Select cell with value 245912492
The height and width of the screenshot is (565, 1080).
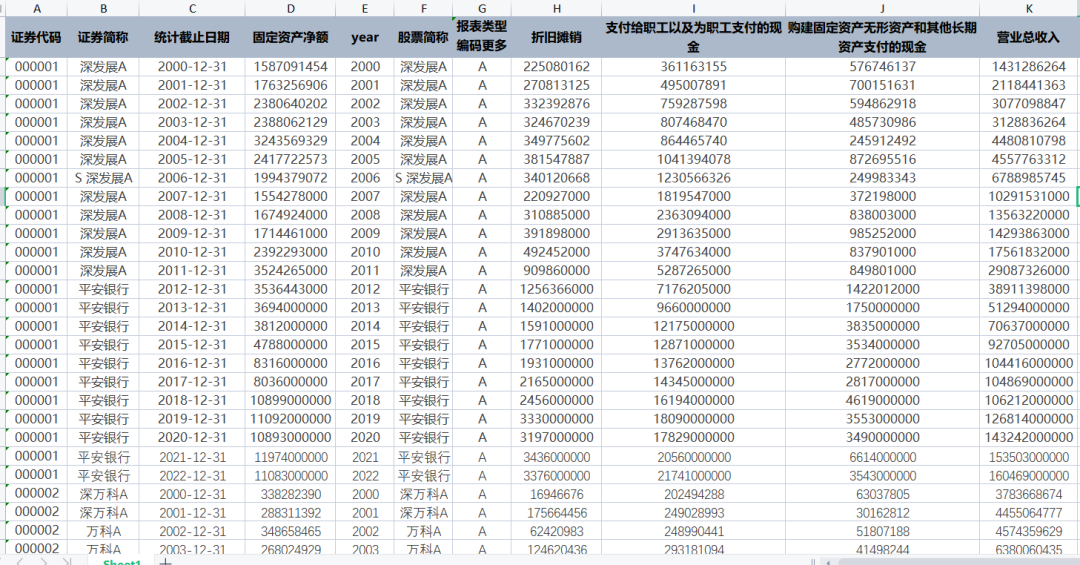(882, 141)
